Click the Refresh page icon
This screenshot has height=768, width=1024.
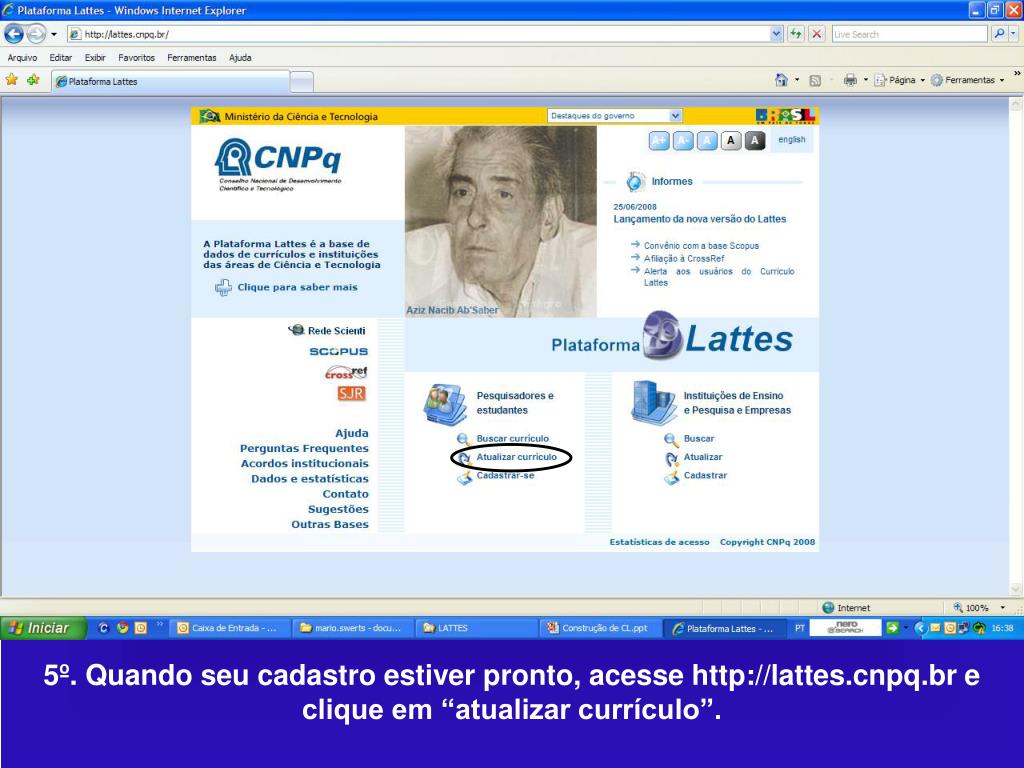pyautogui.click(x=795, y=34)
